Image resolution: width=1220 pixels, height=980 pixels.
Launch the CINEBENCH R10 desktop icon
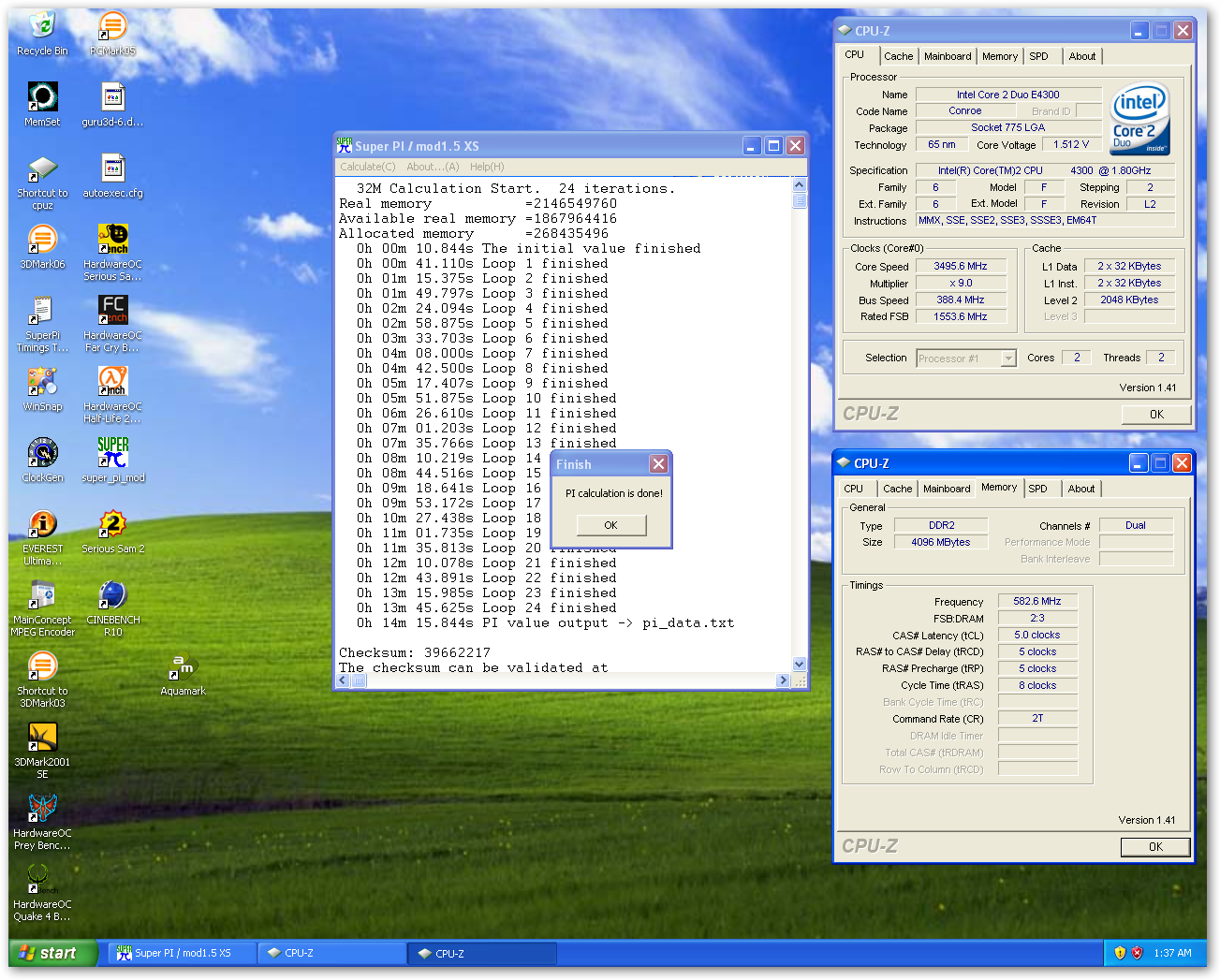coord(113,608)
